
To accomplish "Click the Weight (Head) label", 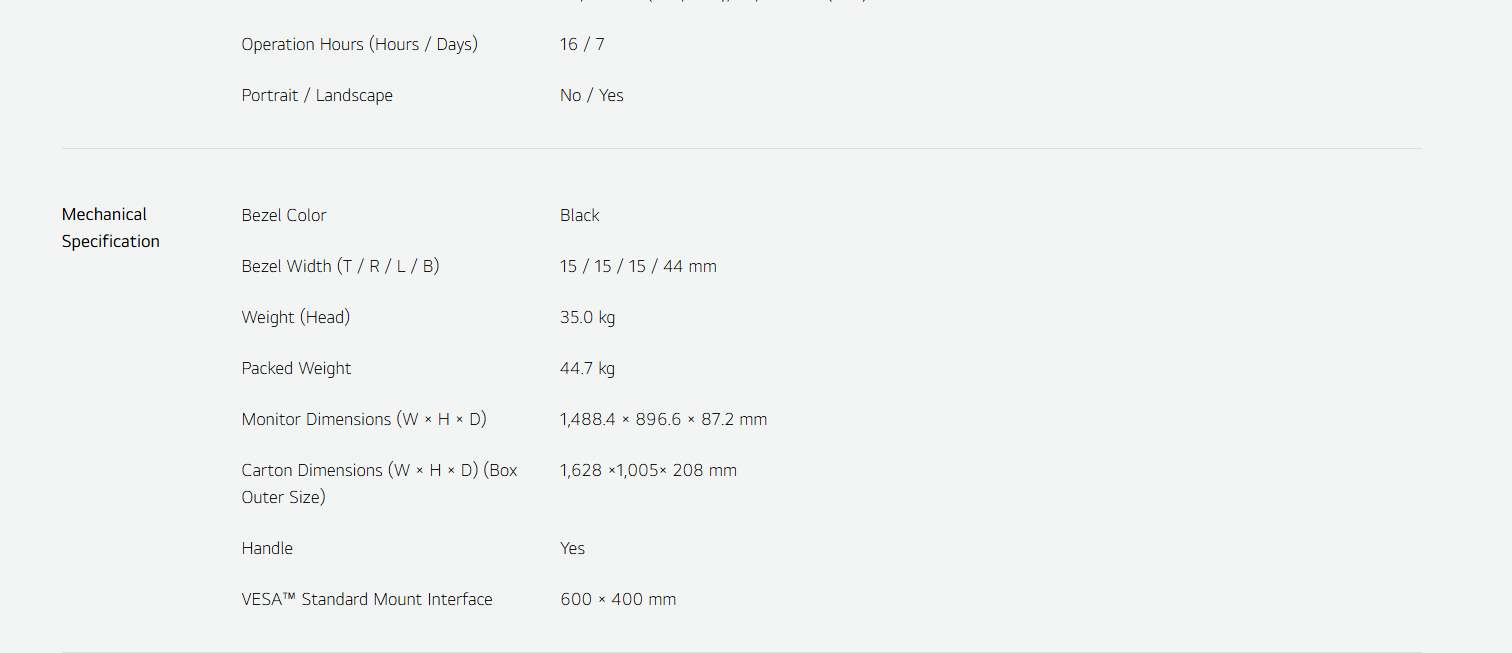I will tap(295, 318).
